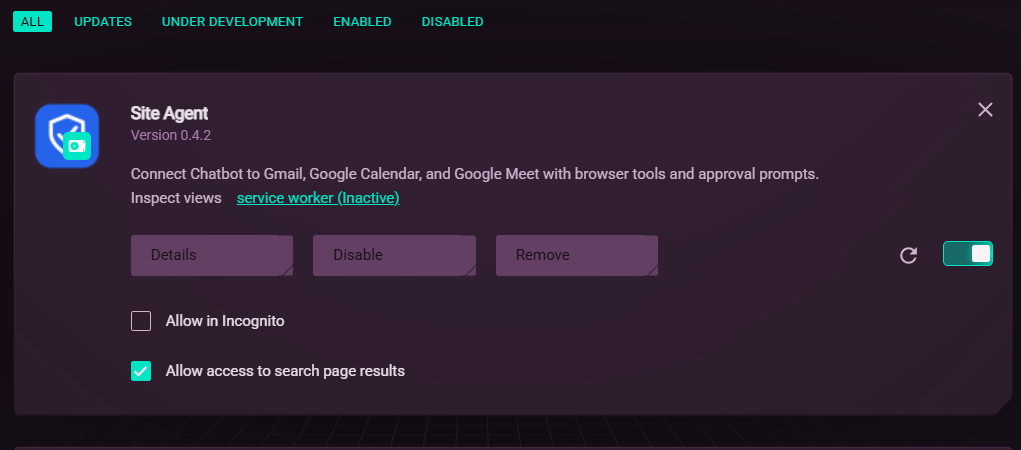Close the Site Agent card

(985, 110)
